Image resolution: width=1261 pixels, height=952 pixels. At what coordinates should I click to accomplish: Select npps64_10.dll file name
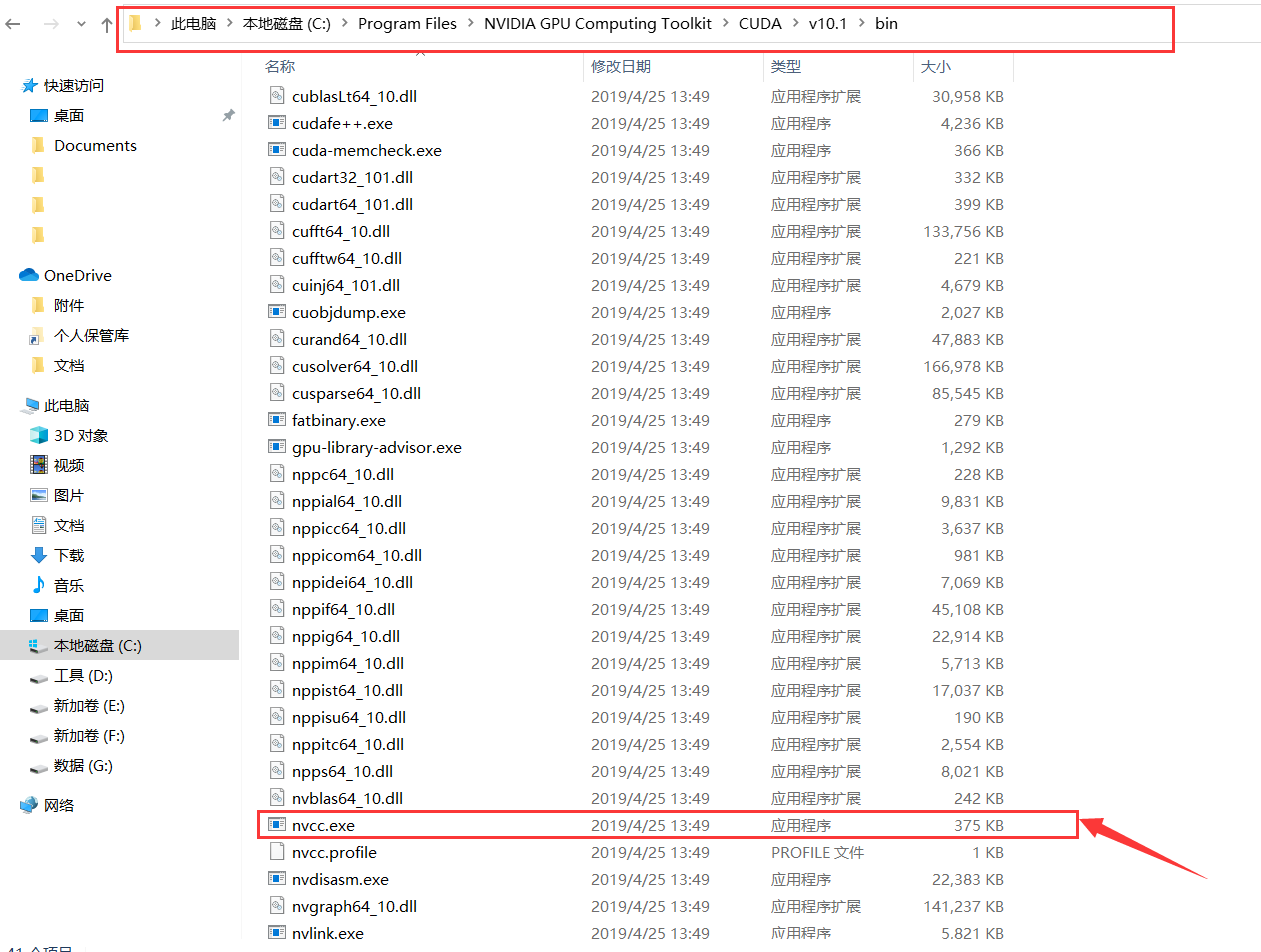(x=342, y=771)
